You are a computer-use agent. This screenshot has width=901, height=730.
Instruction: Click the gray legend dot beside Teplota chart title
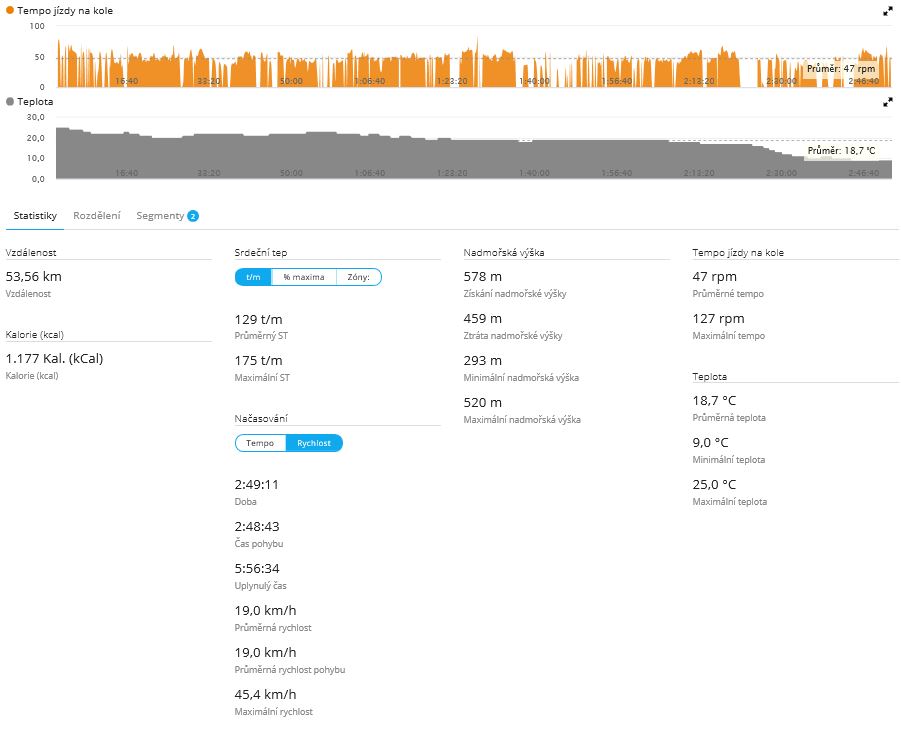[x=10, y=102]
